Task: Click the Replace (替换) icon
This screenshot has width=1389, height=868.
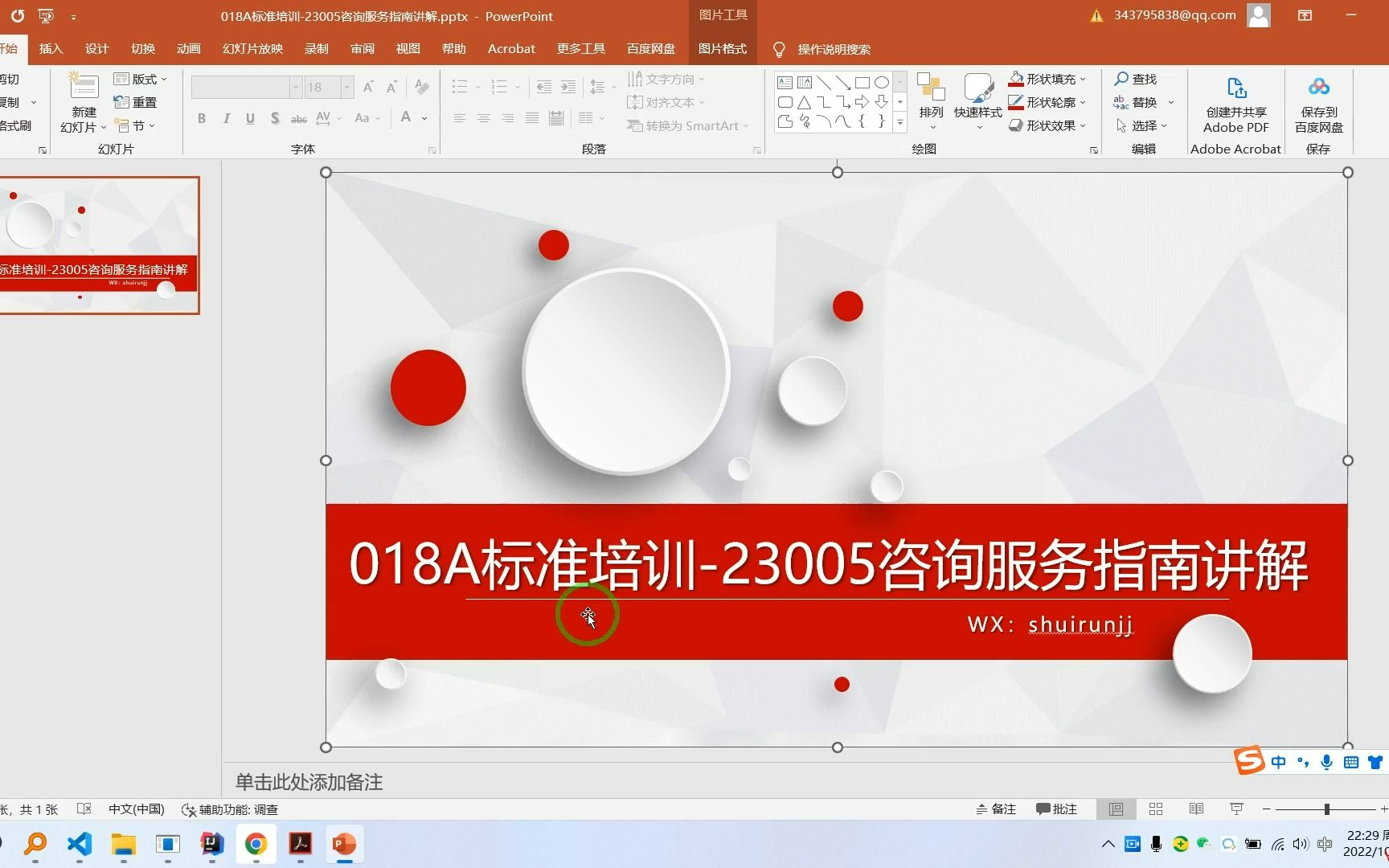Action: (1141, 102)
